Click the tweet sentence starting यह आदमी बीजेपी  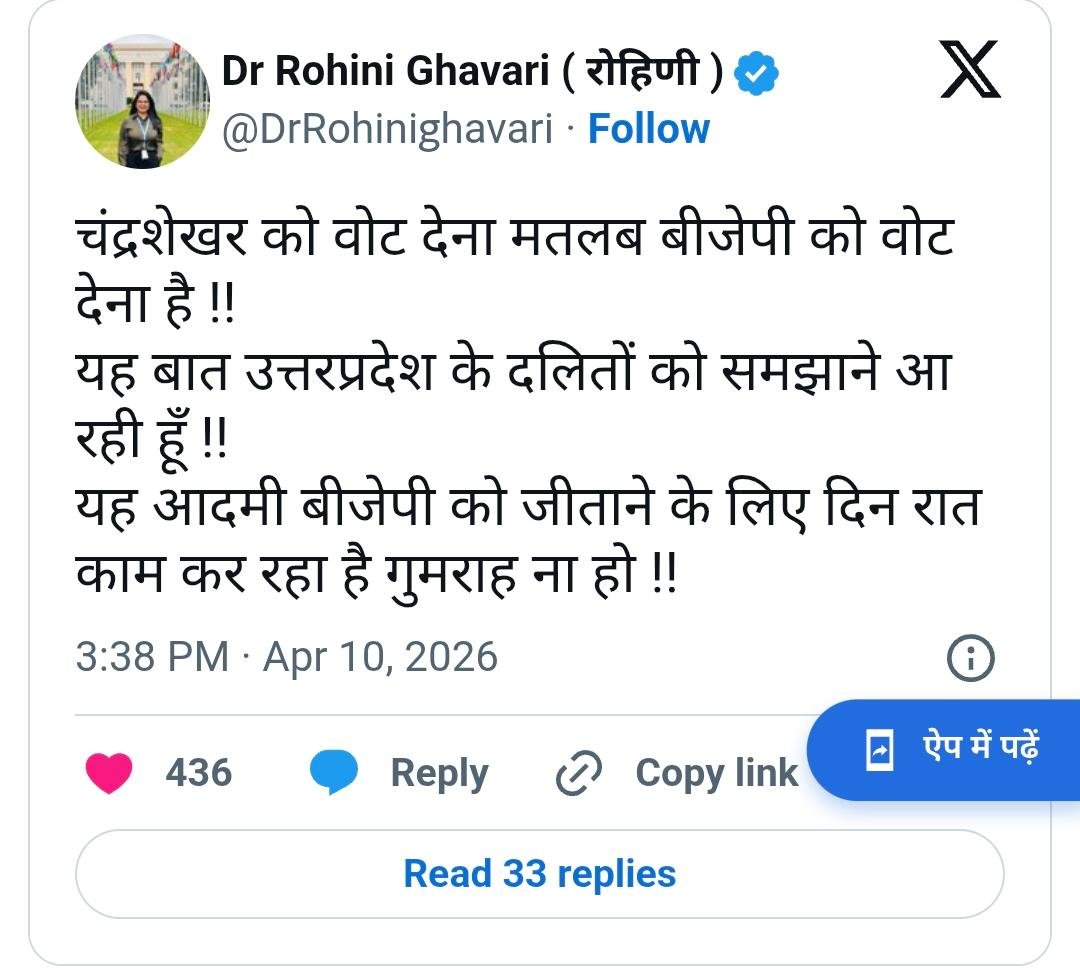pyautogui.click(x=527, y=540)
